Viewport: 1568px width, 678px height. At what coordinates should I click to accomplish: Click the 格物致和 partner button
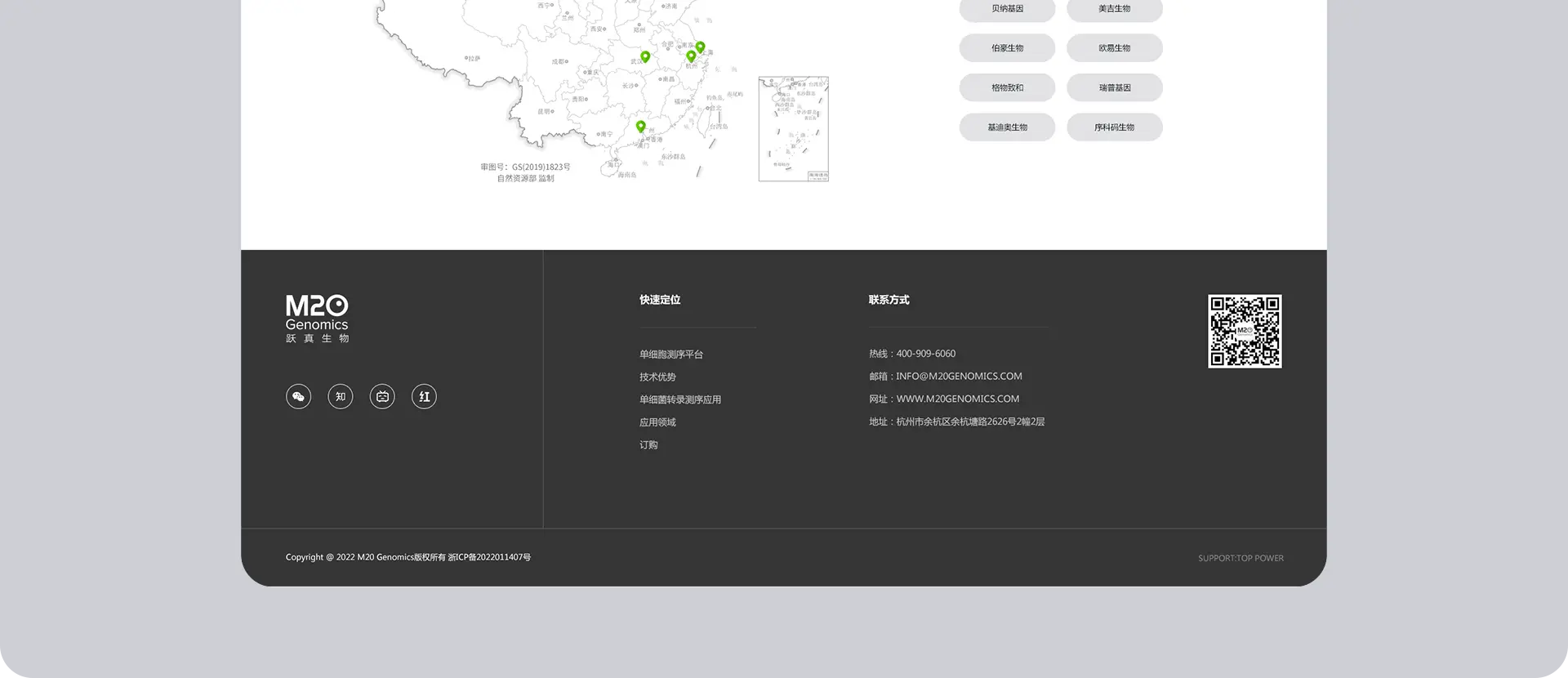1007,88
